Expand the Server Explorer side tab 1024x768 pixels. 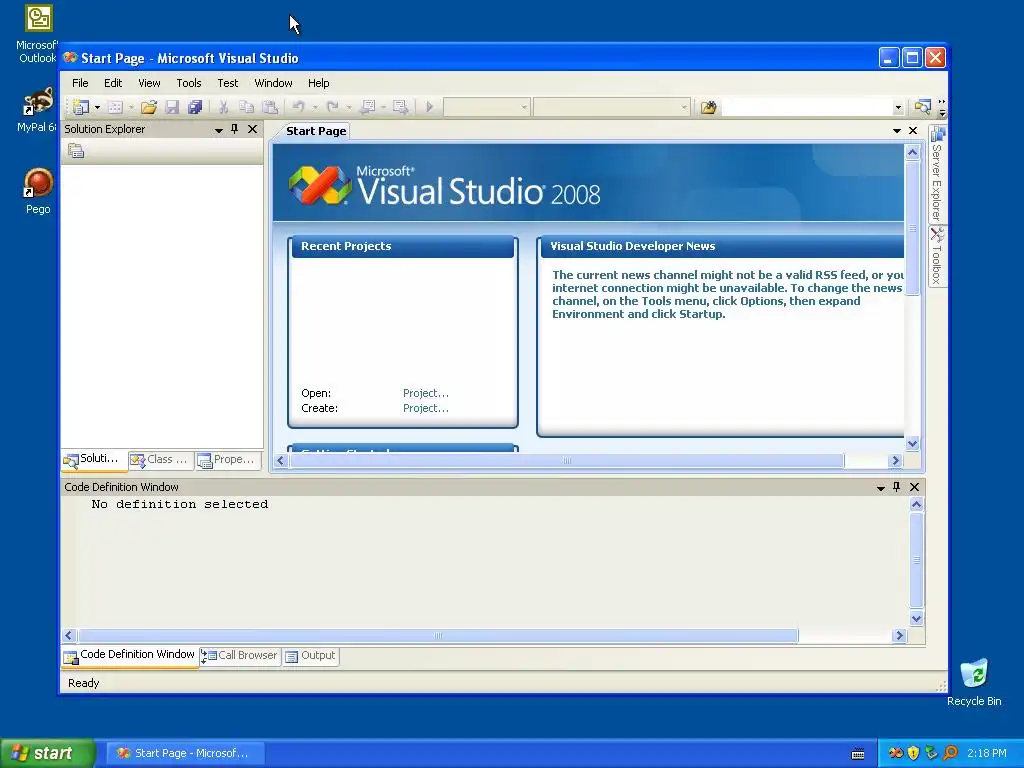[x=937, y=174]
